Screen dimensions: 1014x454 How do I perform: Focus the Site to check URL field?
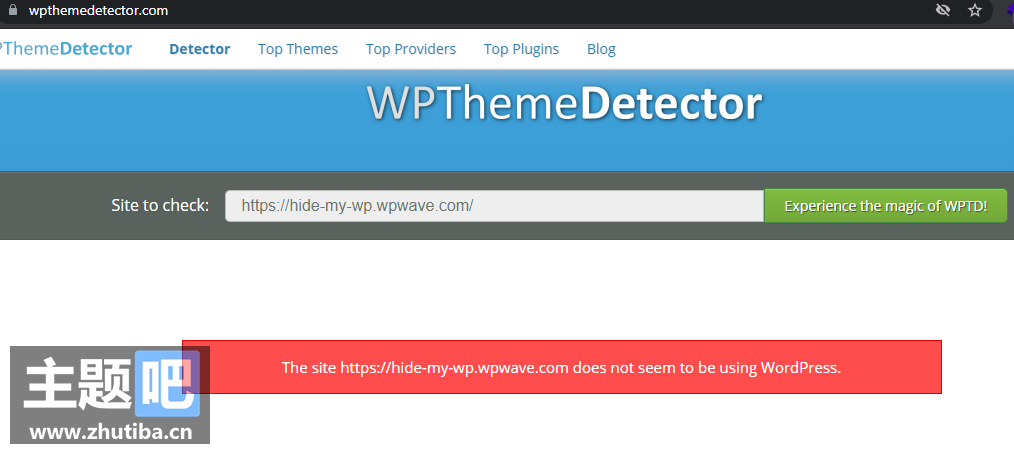pyautogui.click(x=495, y=206)
